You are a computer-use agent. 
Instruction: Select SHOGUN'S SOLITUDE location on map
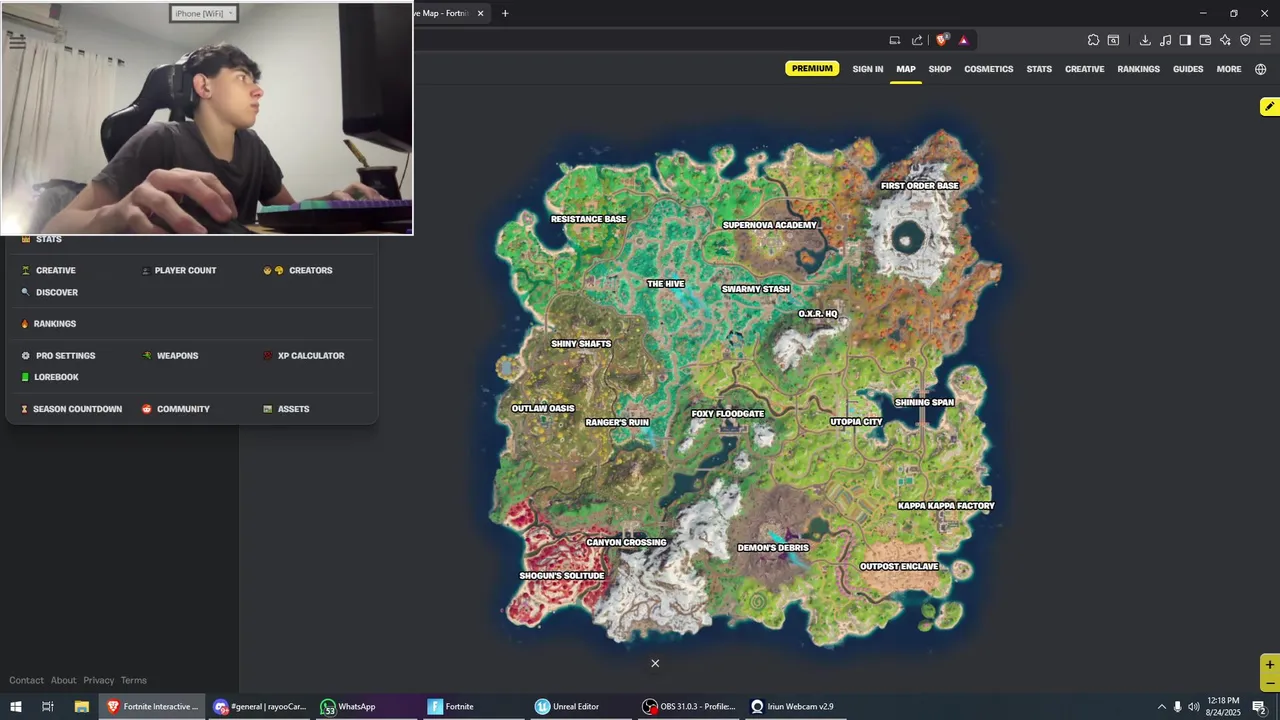pos(562,576)
